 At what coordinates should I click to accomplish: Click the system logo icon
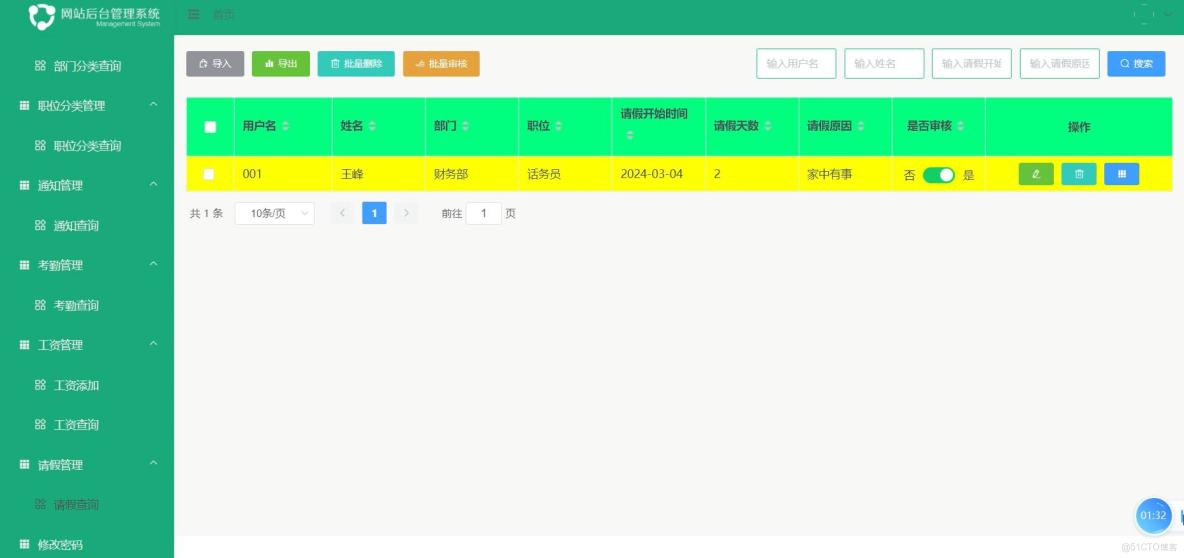click(42, 16)
